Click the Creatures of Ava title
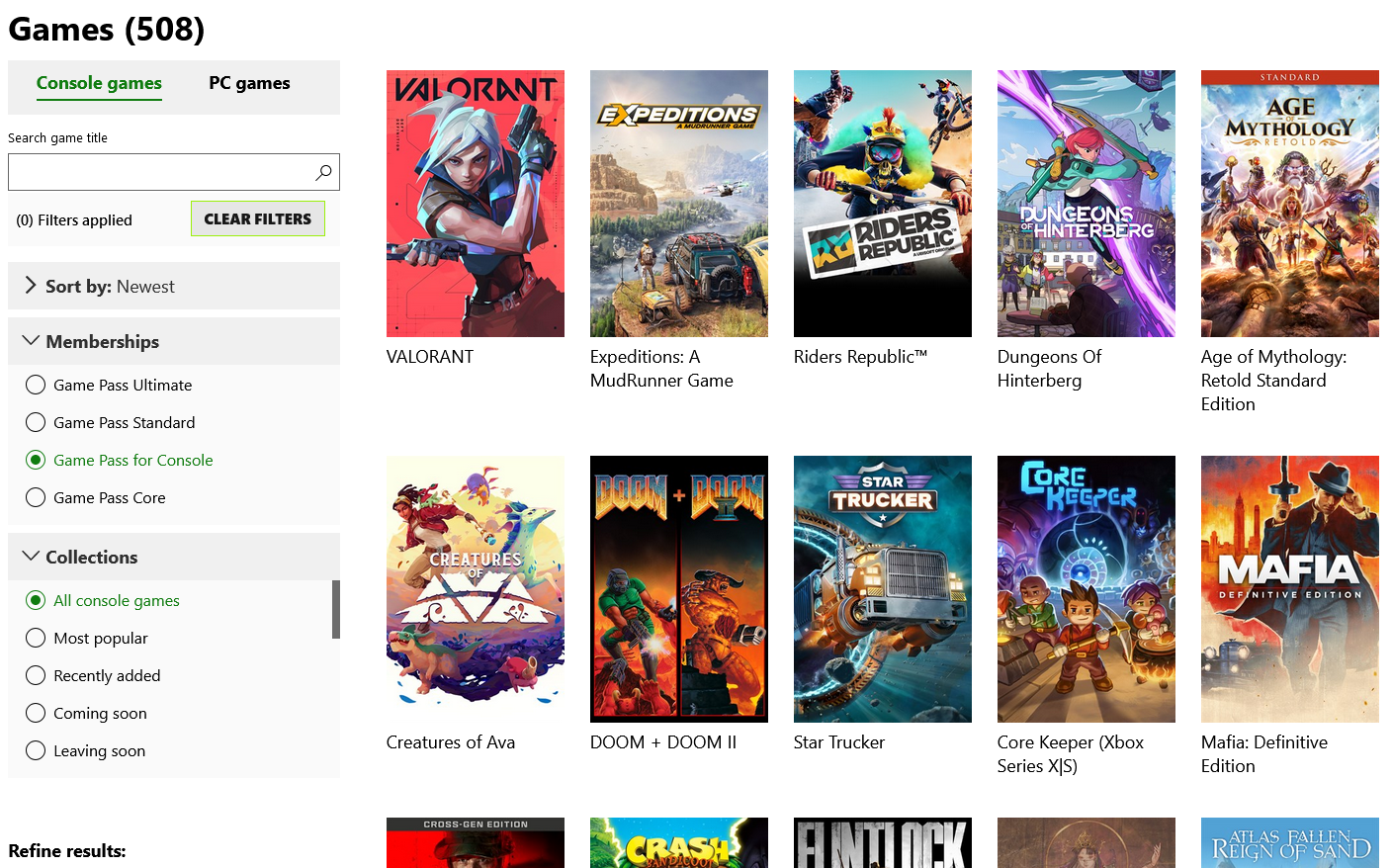 451,742
